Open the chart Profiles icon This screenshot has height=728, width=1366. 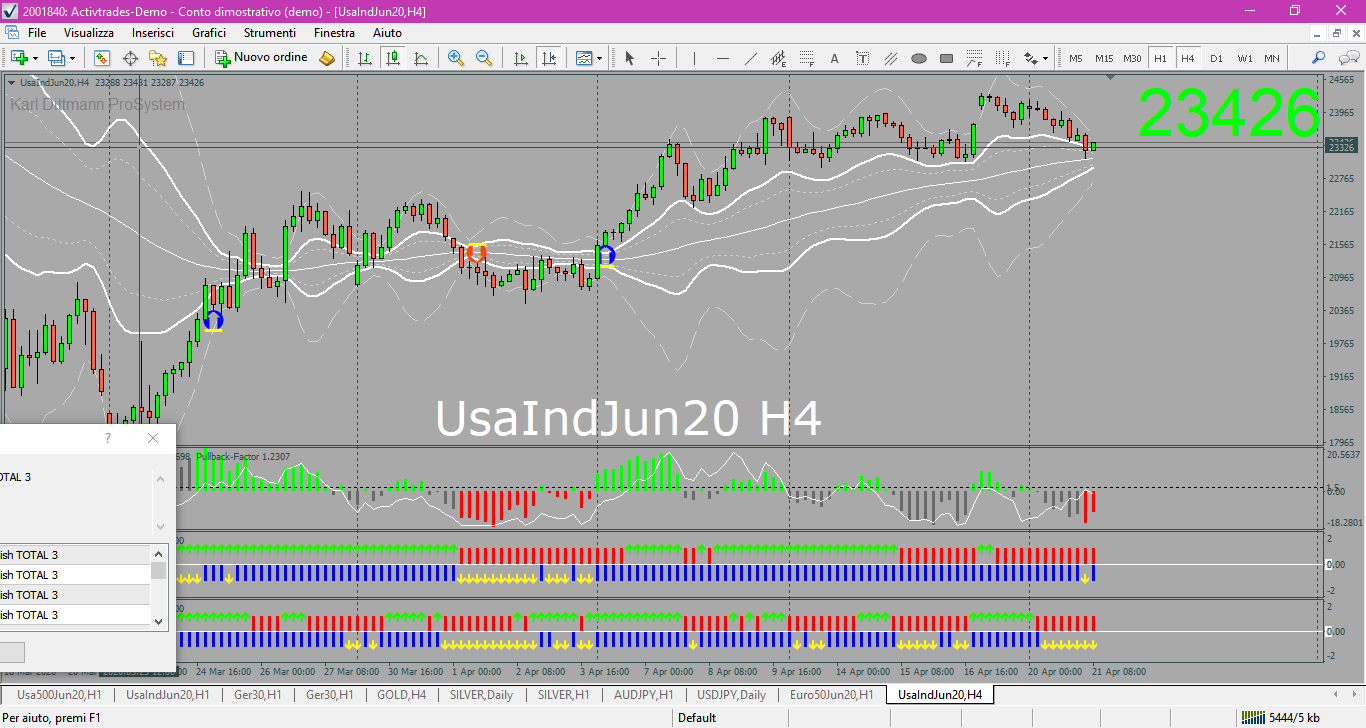[57, 58]
